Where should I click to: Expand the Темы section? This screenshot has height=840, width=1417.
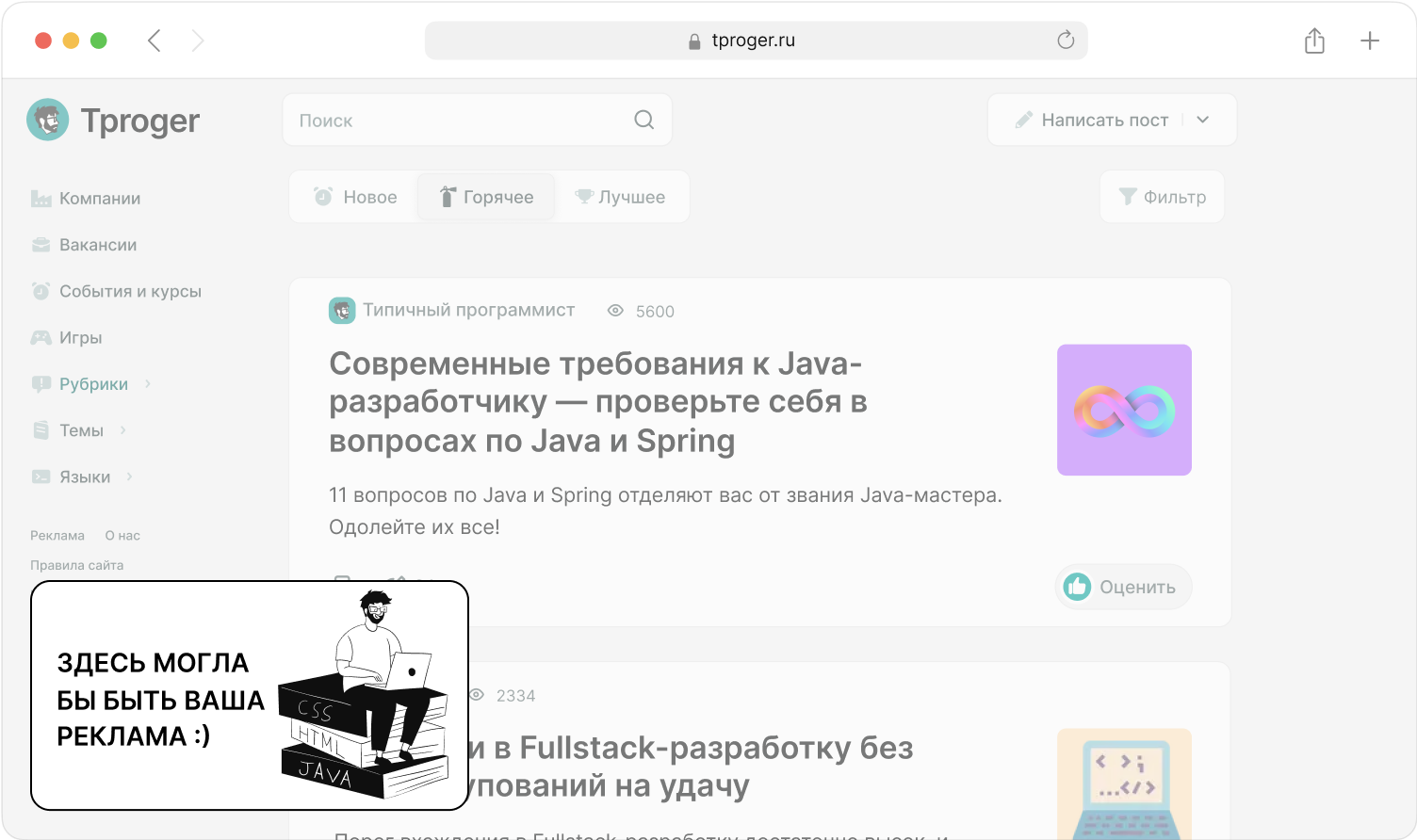click(x=81, y=429)
